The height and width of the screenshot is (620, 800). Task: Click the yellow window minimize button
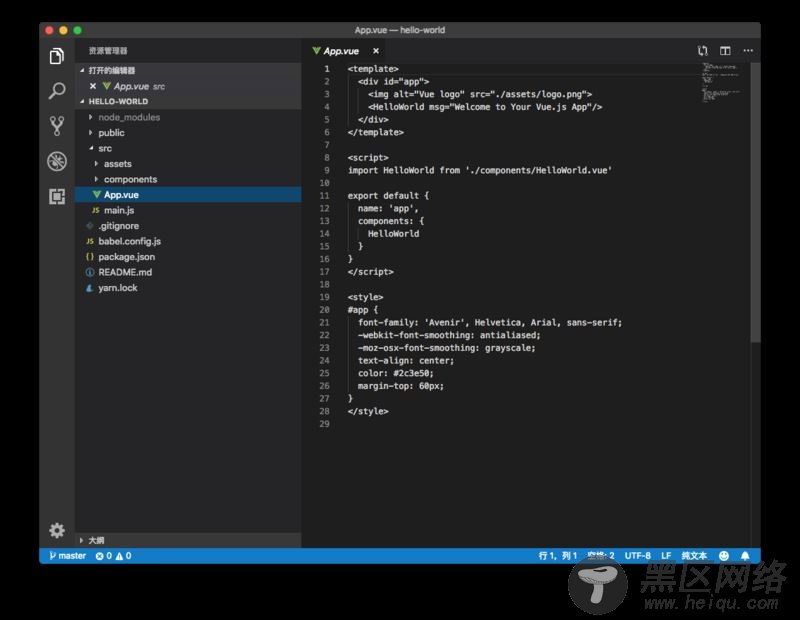click(x=63, y=30)
